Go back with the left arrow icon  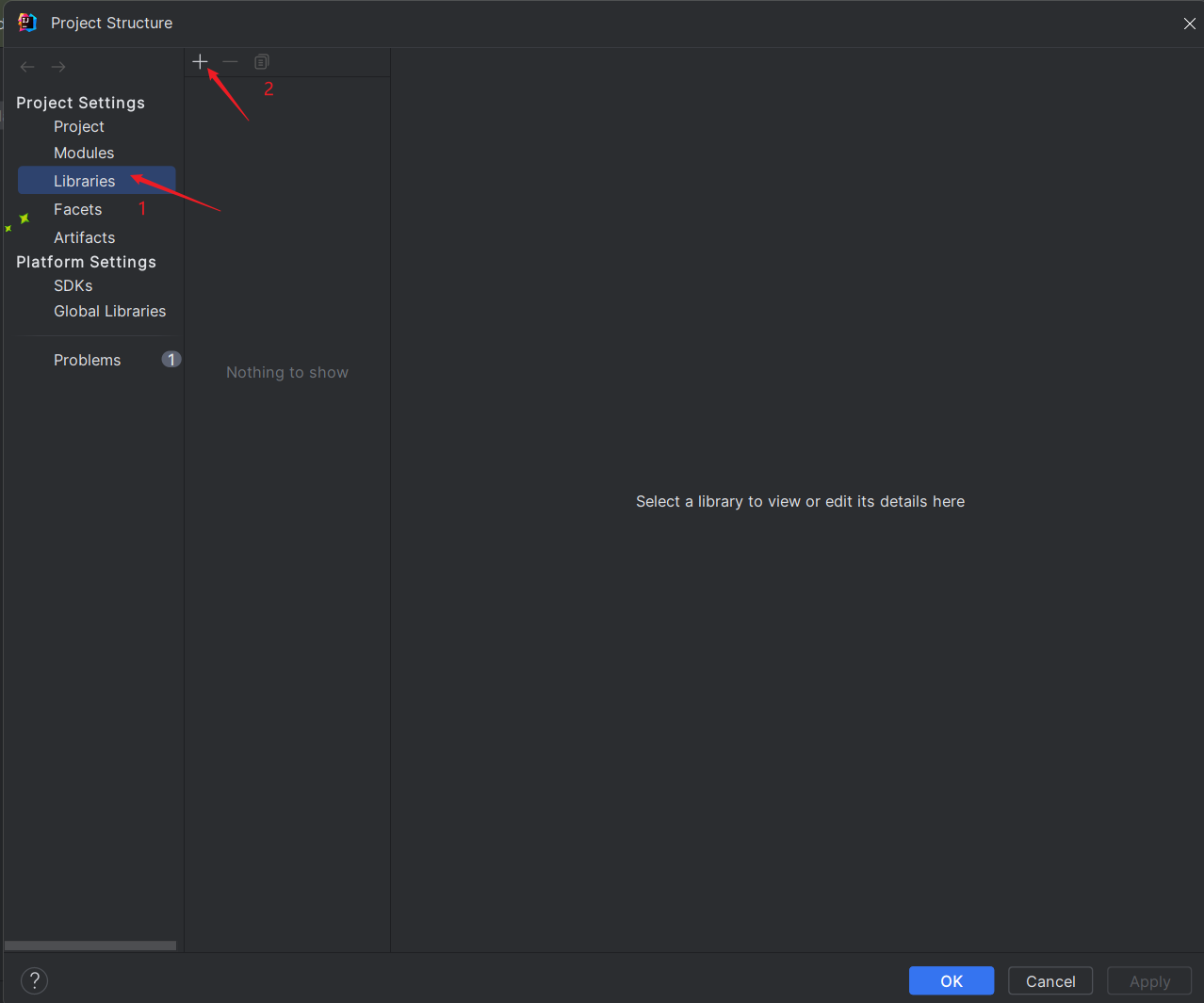pos(27,67)
